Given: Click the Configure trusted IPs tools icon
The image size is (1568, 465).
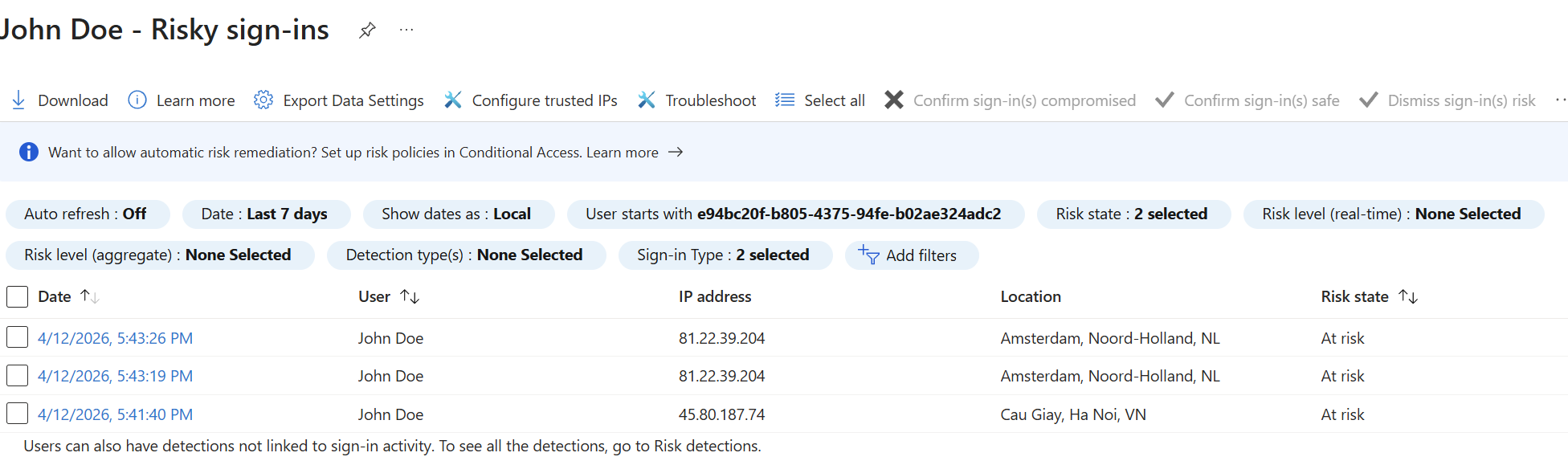Looking at the screenshot, I should [x=453, y=100].
